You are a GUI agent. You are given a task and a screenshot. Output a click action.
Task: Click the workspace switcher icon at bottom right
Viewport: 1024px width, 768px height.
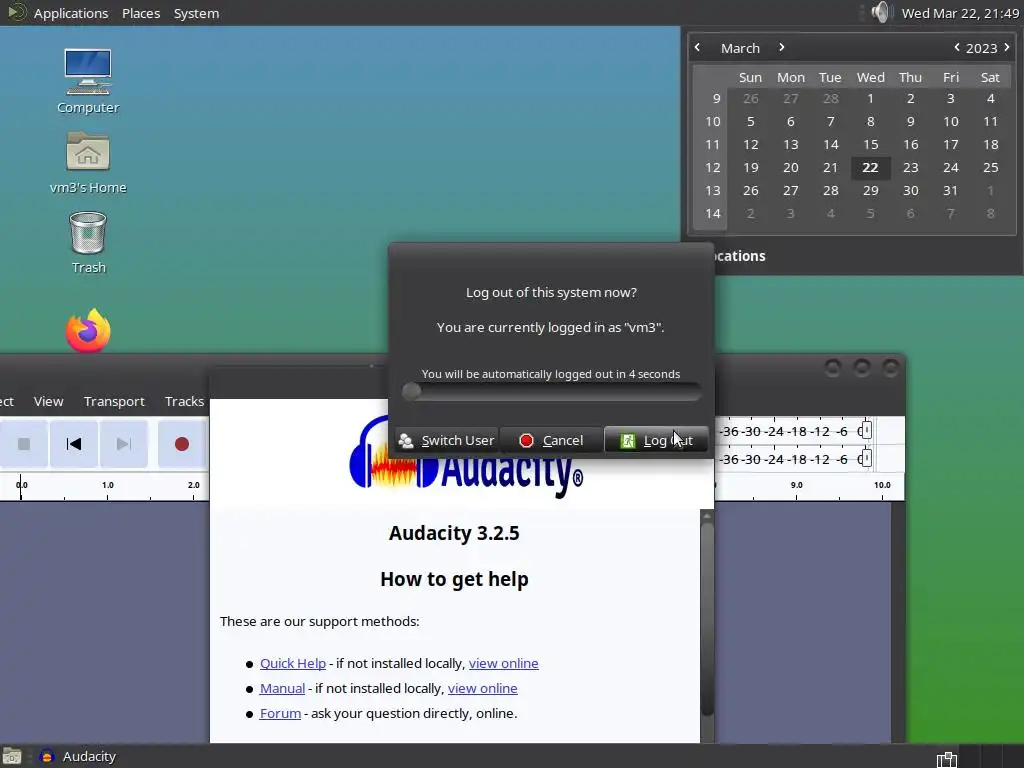coord(946,759)
